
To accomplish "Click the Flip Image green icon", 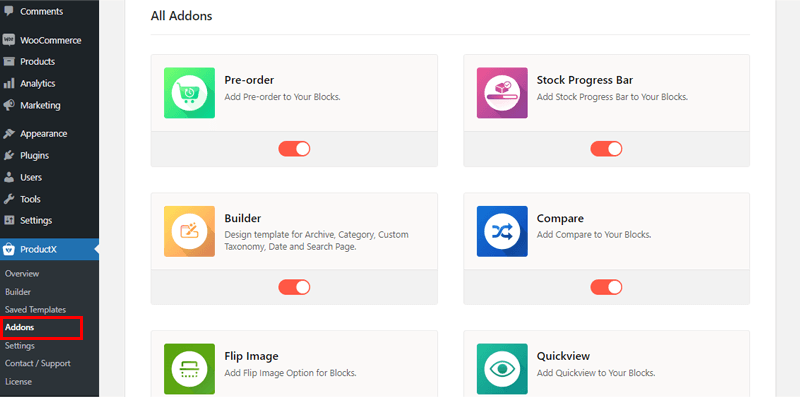I will click(189, 369).
